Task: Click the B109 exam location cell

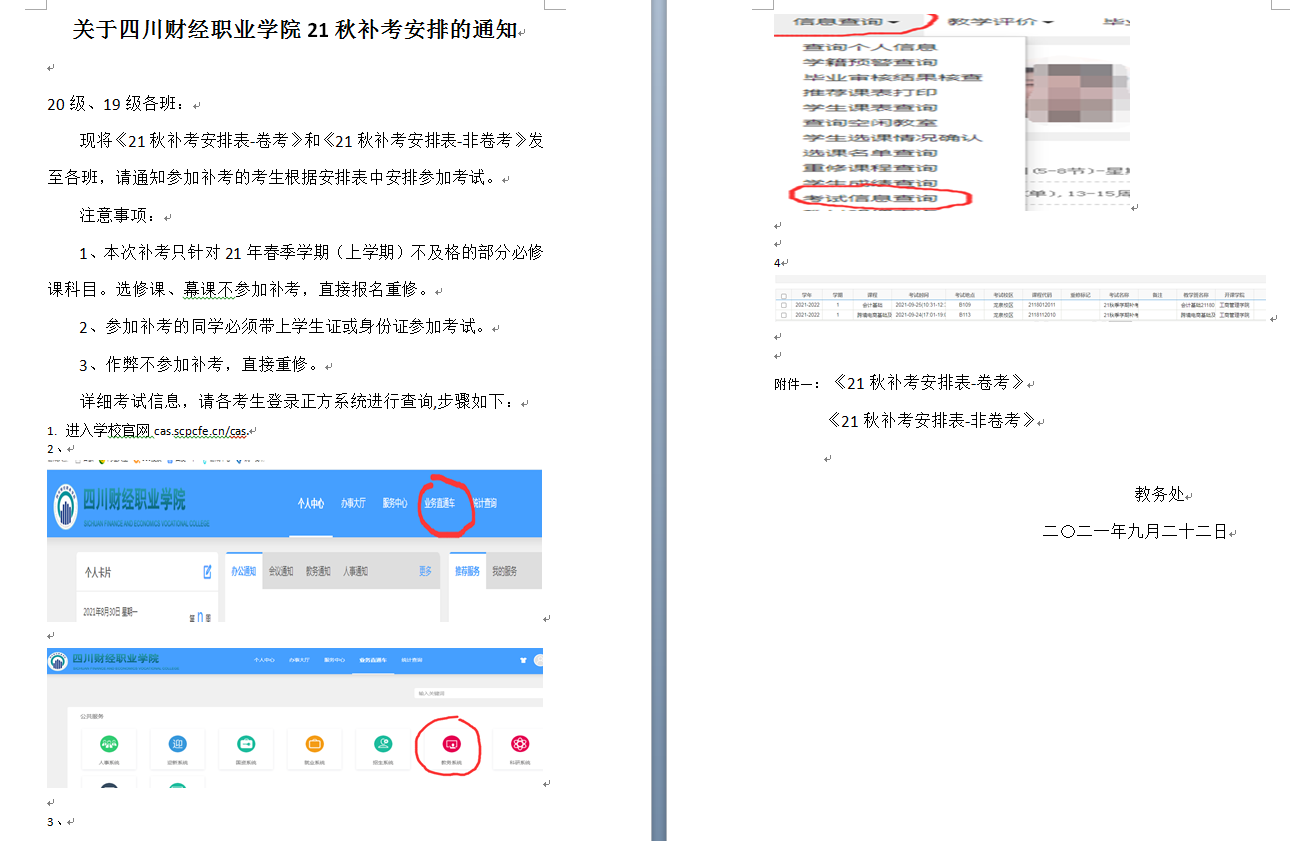Action: (965, 304)
